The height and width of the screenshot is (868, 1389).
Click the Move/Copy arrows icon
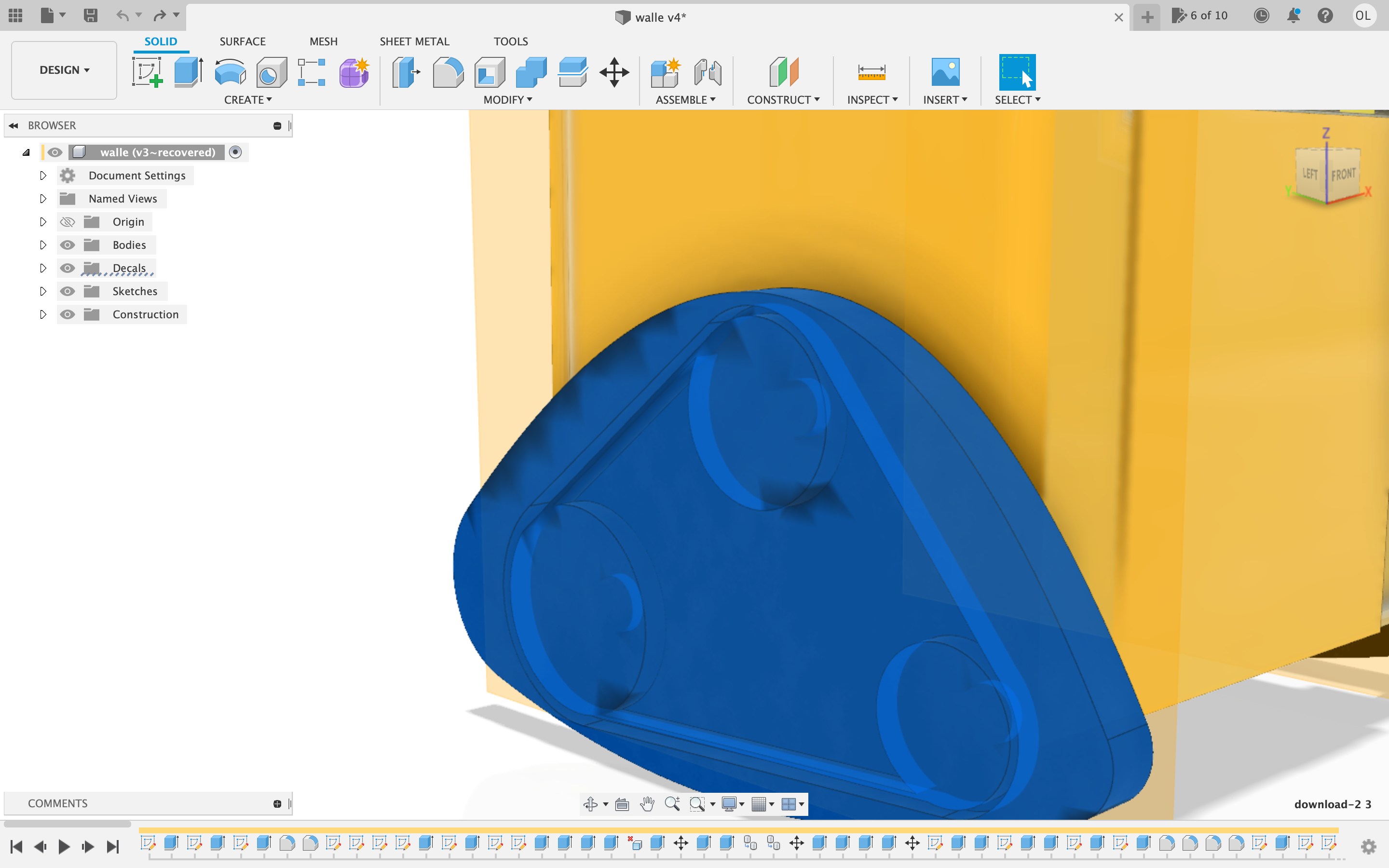[x=614, y=72]
